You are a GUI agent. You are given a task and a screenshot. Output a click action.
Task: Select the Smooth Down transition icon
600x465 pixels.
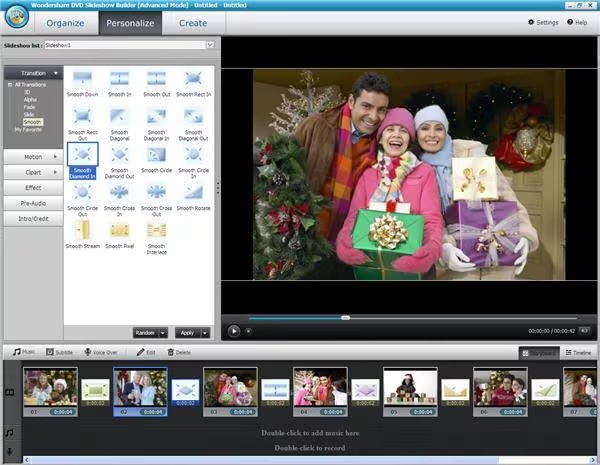(x=82, y=78)
